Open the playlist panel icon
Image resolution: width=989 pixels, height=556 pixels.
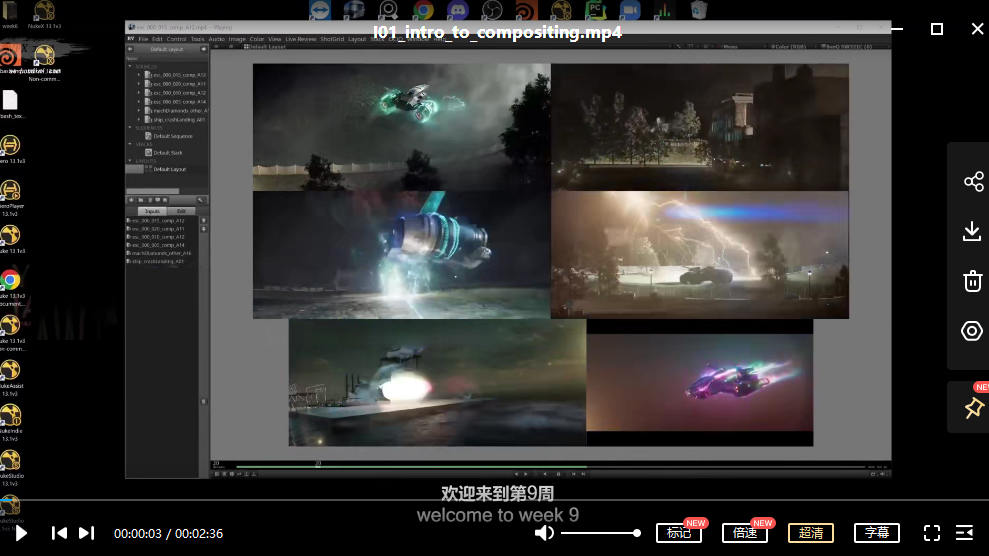[965, 533]
